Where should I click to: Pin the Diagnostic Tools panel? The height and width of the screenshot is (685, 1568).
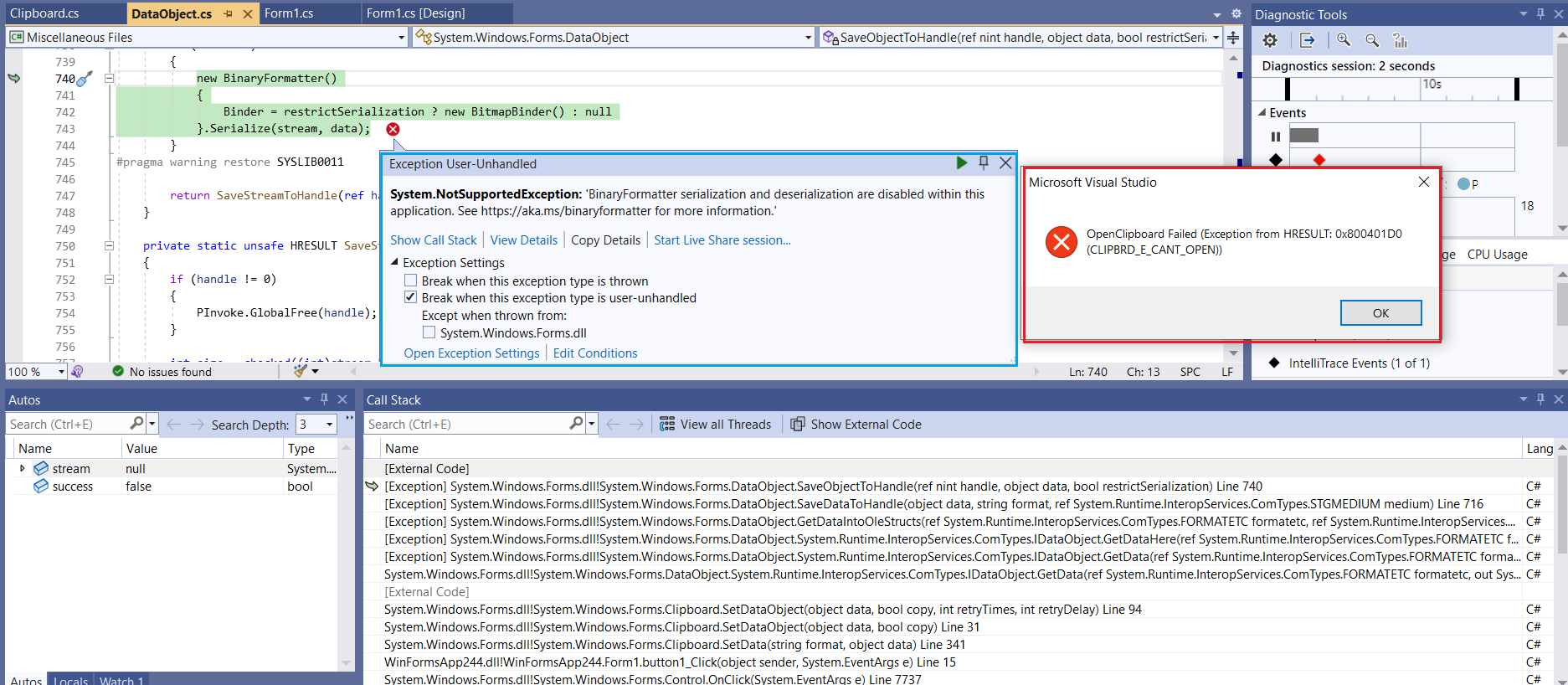pos(1540,14)
